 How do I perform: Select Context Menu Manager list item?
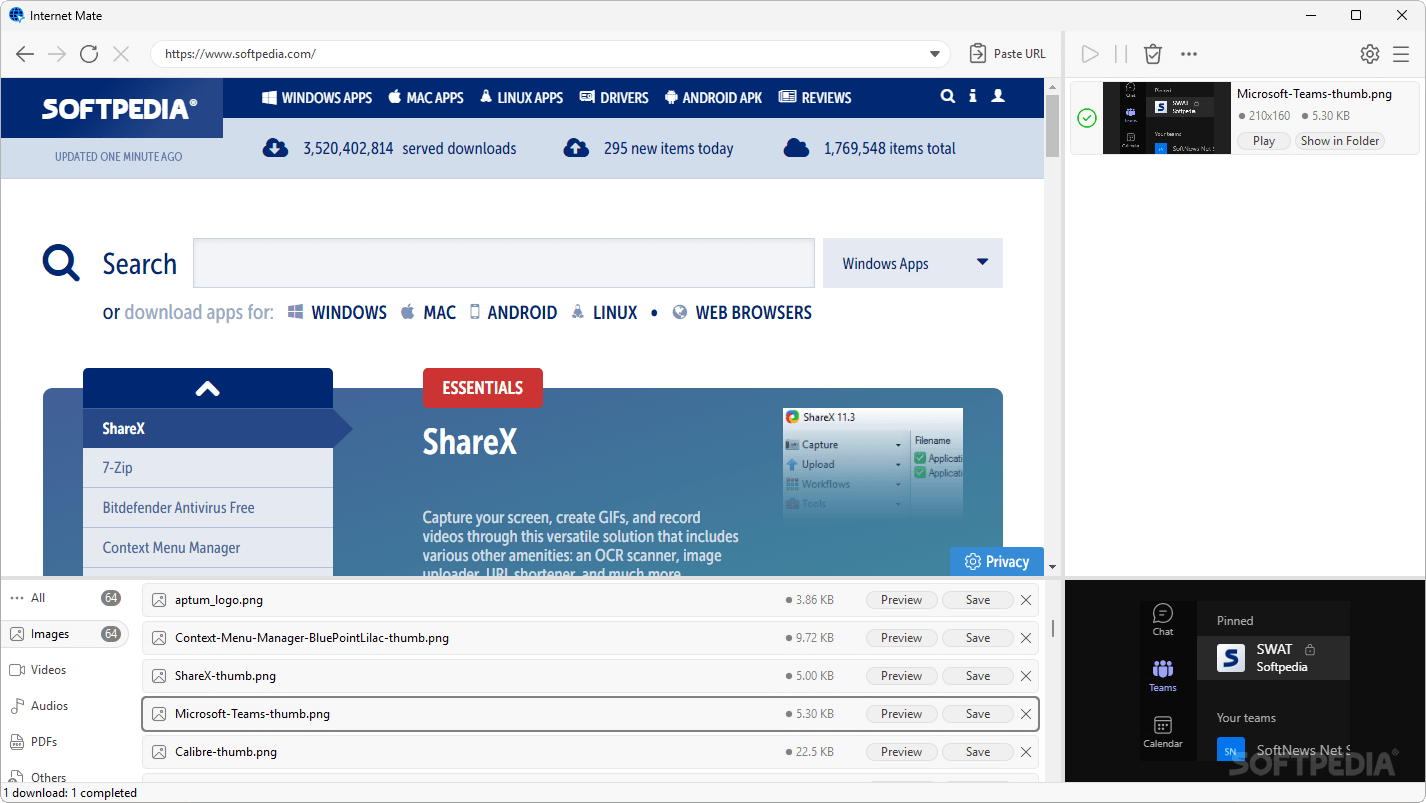pos(208,548)
